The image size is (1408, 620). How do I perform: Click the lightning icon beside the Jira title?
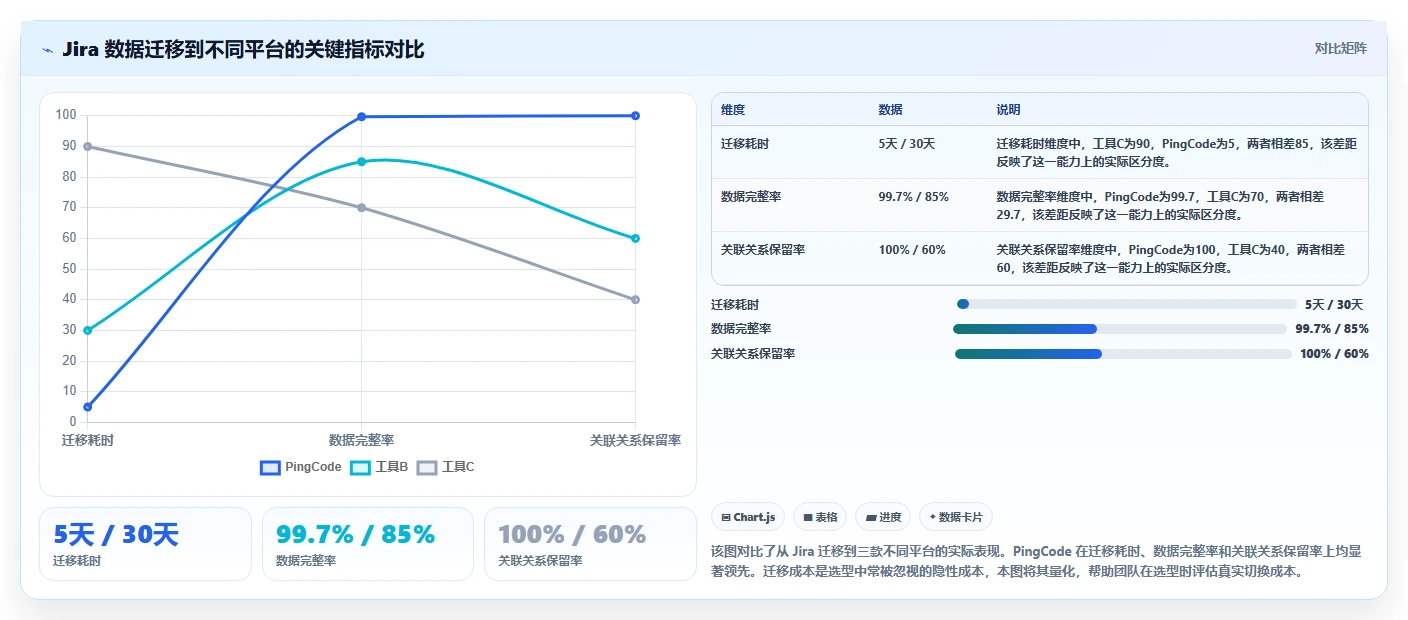pos(47,50)
